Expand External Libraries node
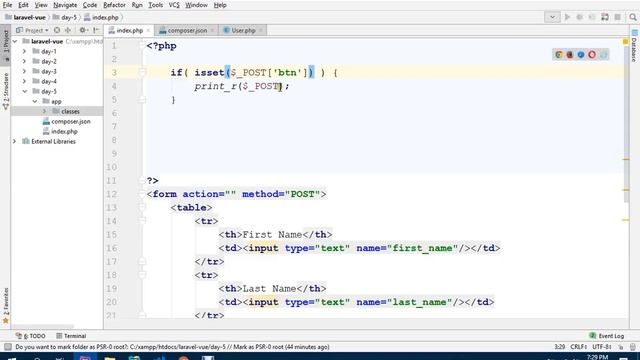 point(15,142)
